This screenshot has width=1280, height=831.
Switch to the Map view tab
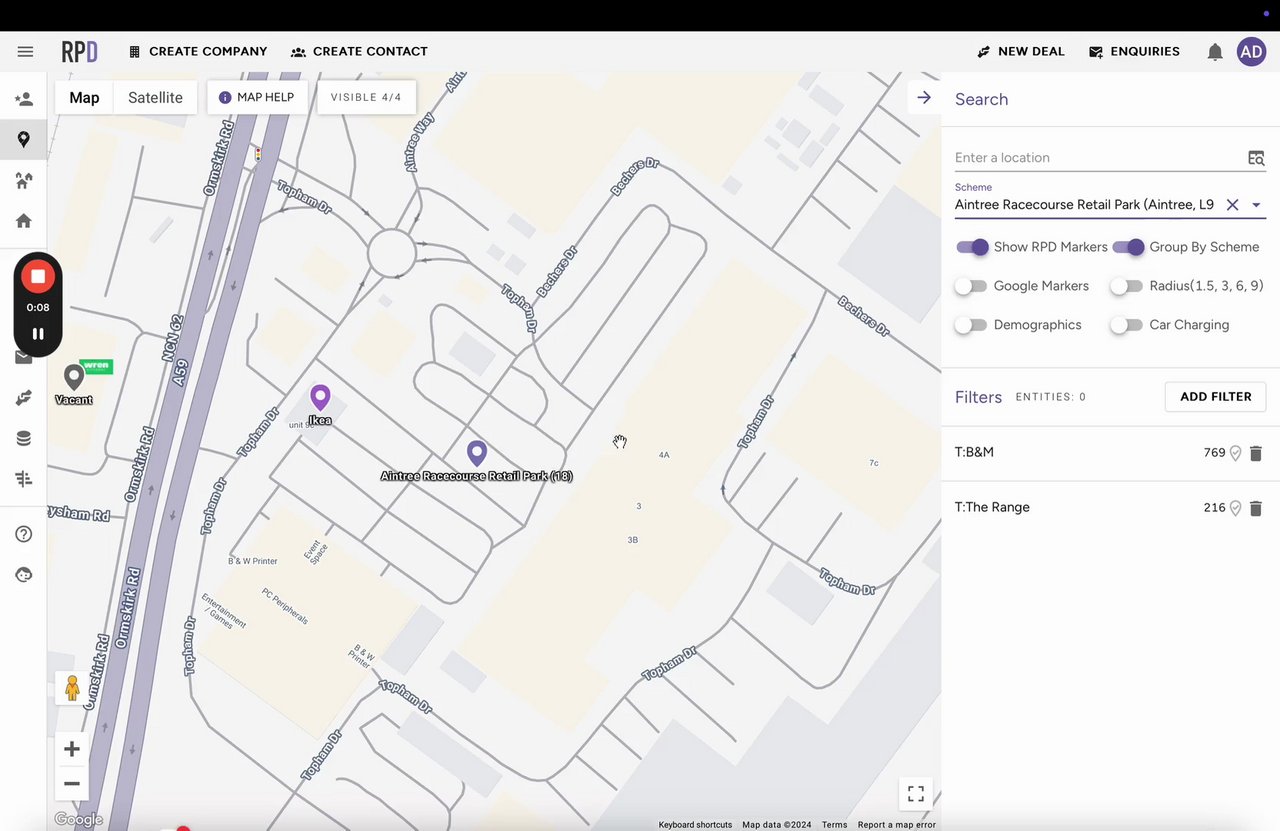(84, 97)
